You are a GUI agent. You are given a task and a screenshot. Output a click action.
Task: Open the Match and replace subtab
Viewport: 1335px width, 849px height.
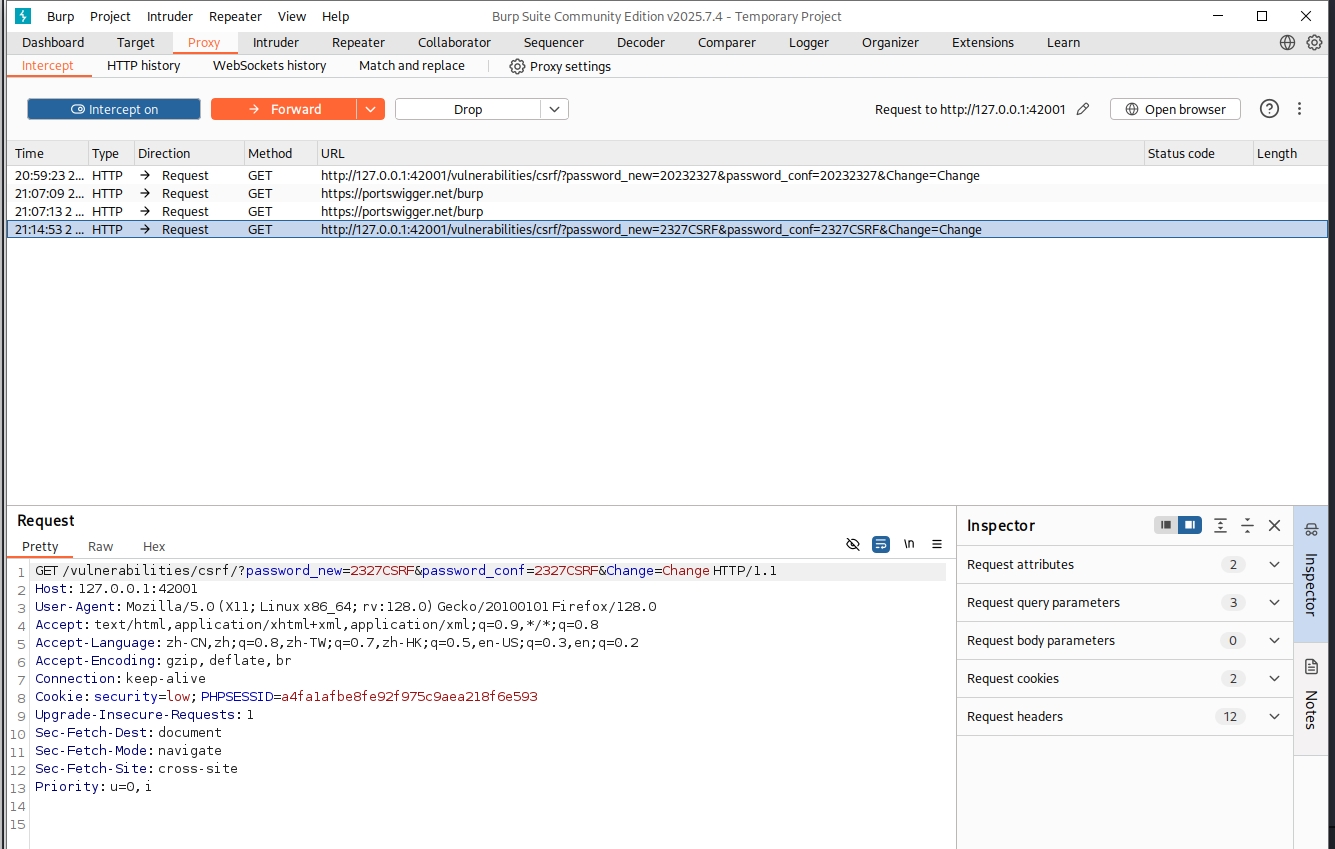coord(412,66)
